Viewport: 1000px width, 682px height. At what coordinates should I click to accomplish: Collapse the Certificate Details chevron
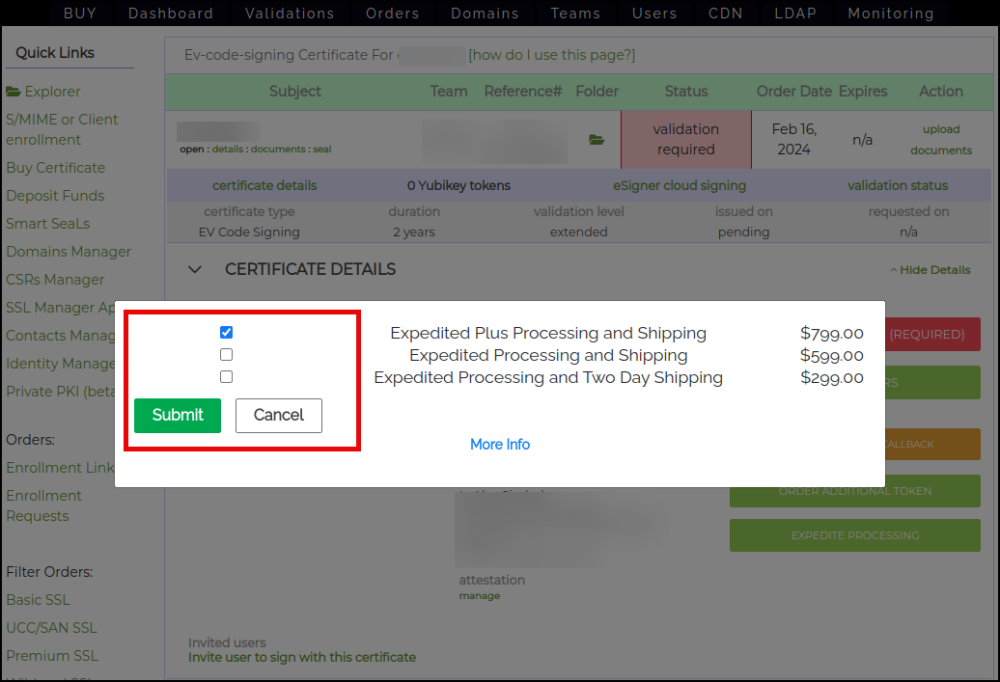pos(196,270)
